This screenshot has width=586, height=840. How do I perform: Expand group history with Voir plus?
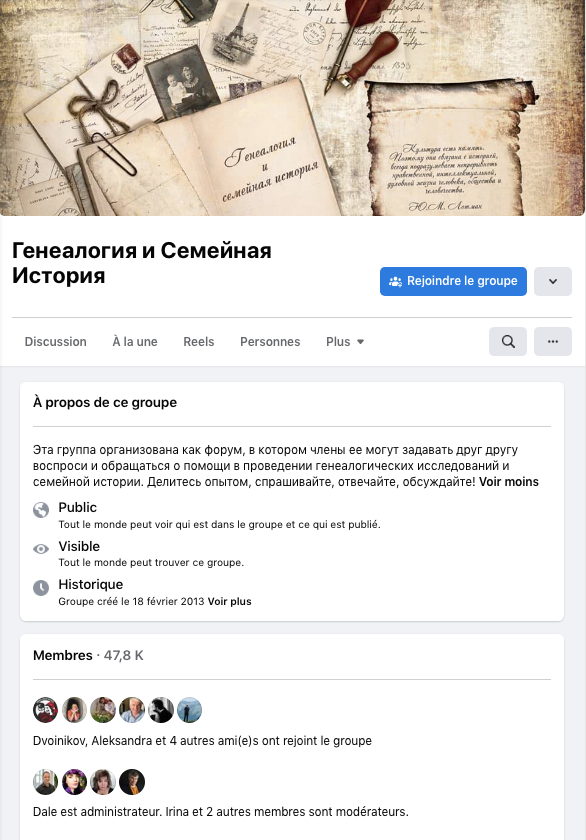click(x=229, y=601)
